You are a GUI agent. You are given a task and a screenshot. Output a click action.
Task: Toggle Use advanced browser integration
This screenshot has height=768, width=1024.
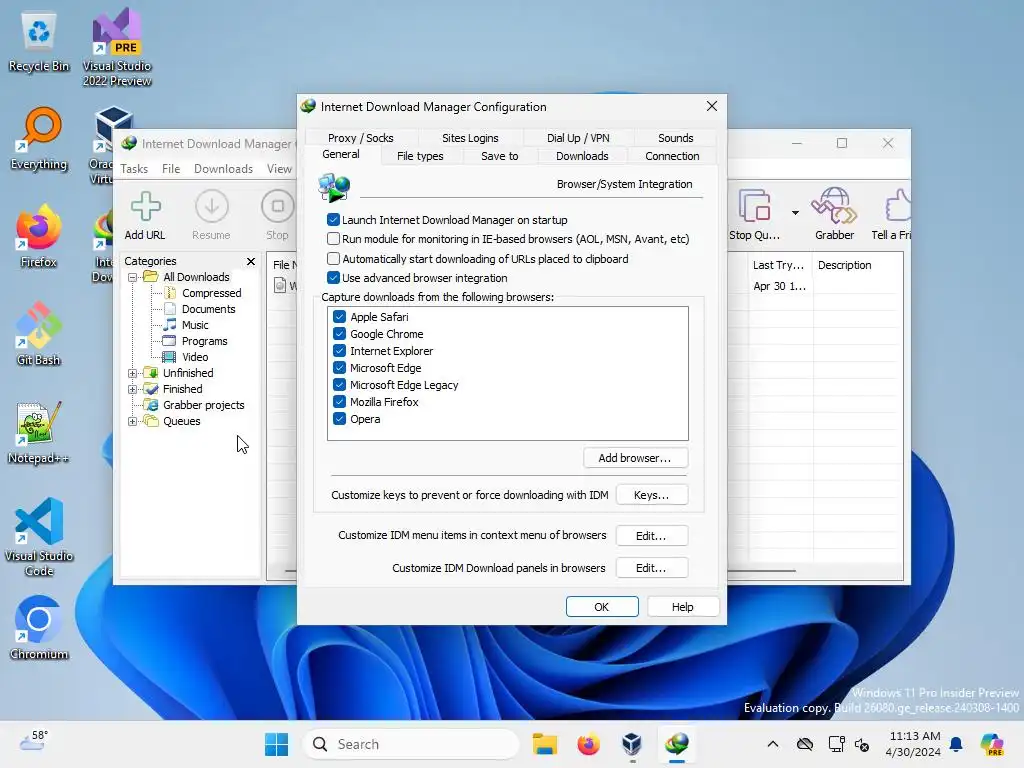(x=333, y=278)
